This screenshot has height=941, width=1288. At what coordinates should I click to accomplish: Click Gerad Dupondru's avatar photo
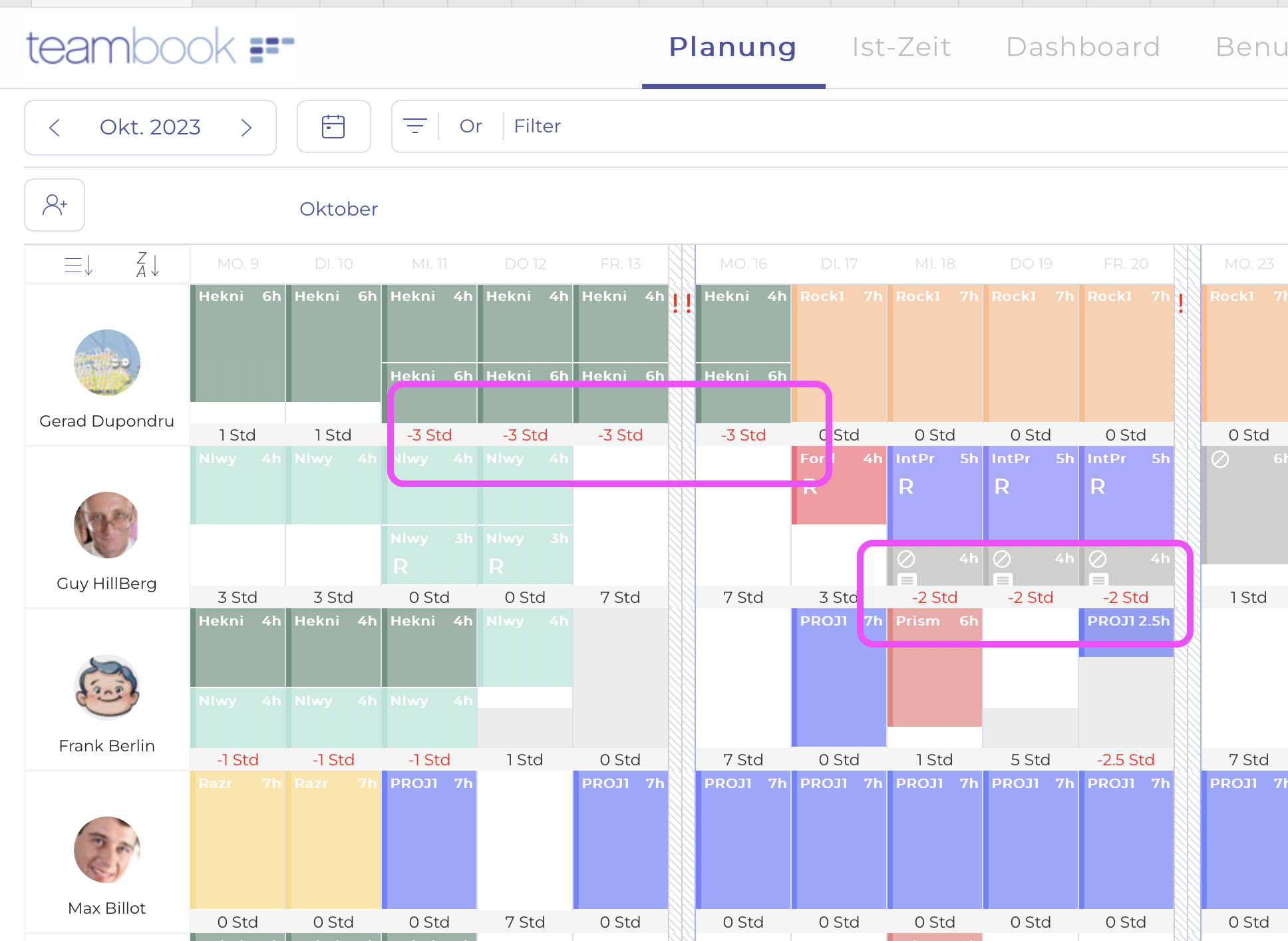[x=106, y=363]
